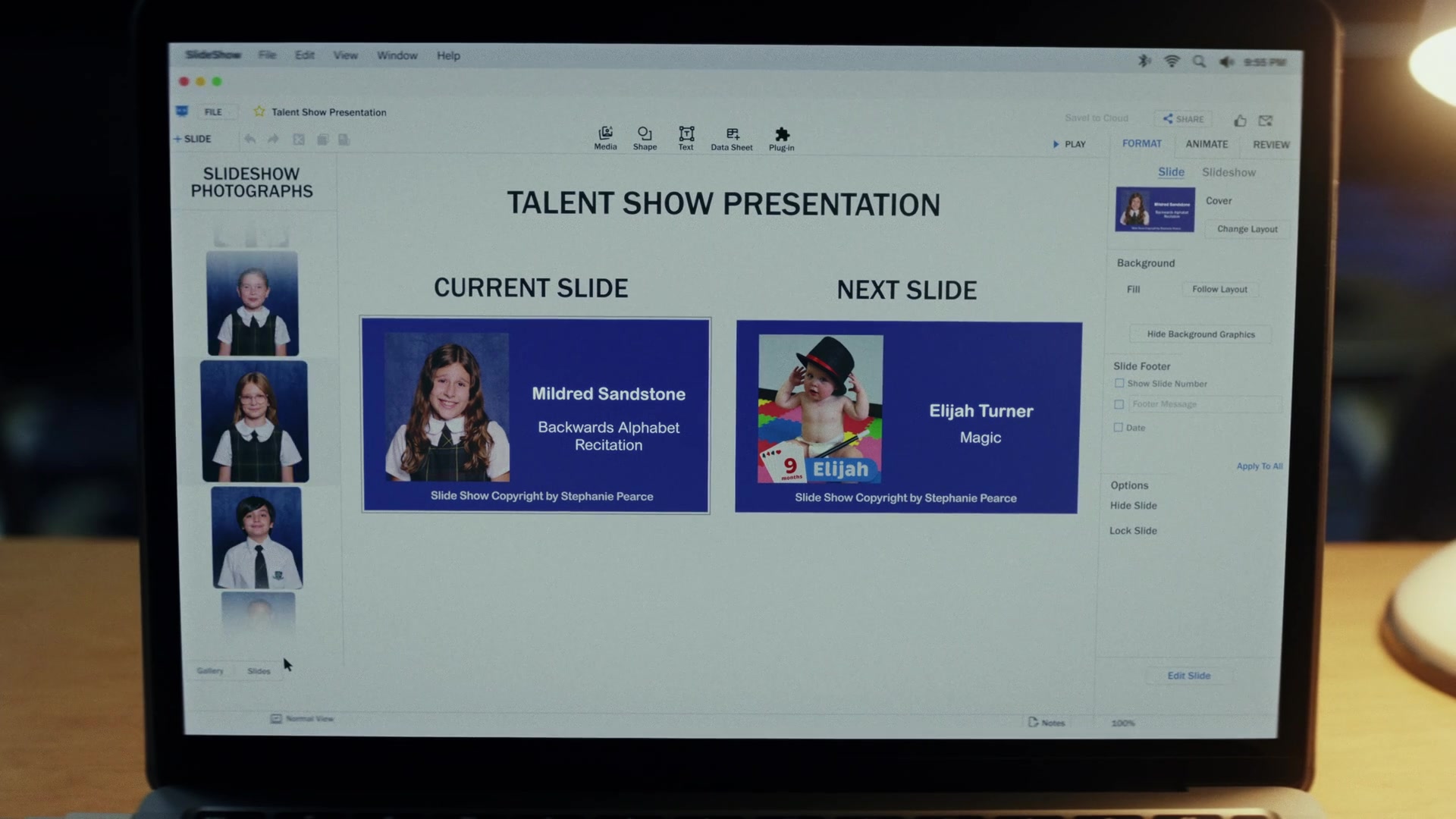Select the boy with tie photo thumbnail
Viewport: 1456px width, 819px height.
pyautogui.click(x=257, y=538)
